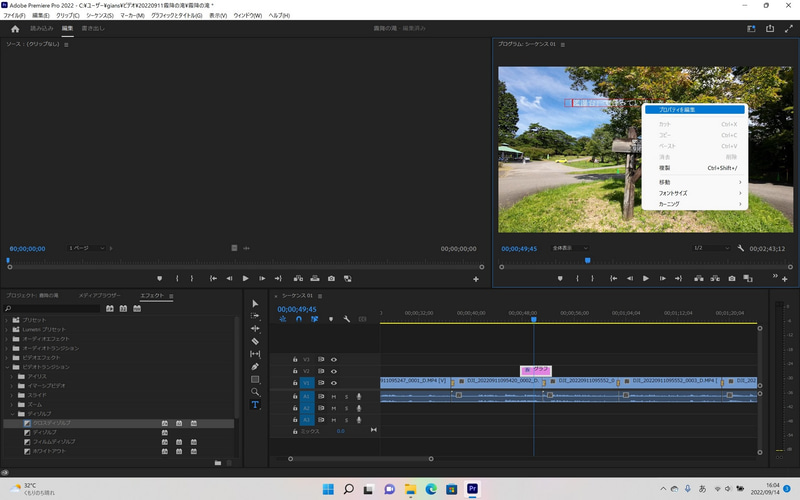
Task: Toggle V2 track output eye icon
Action: tap(334, 371)
